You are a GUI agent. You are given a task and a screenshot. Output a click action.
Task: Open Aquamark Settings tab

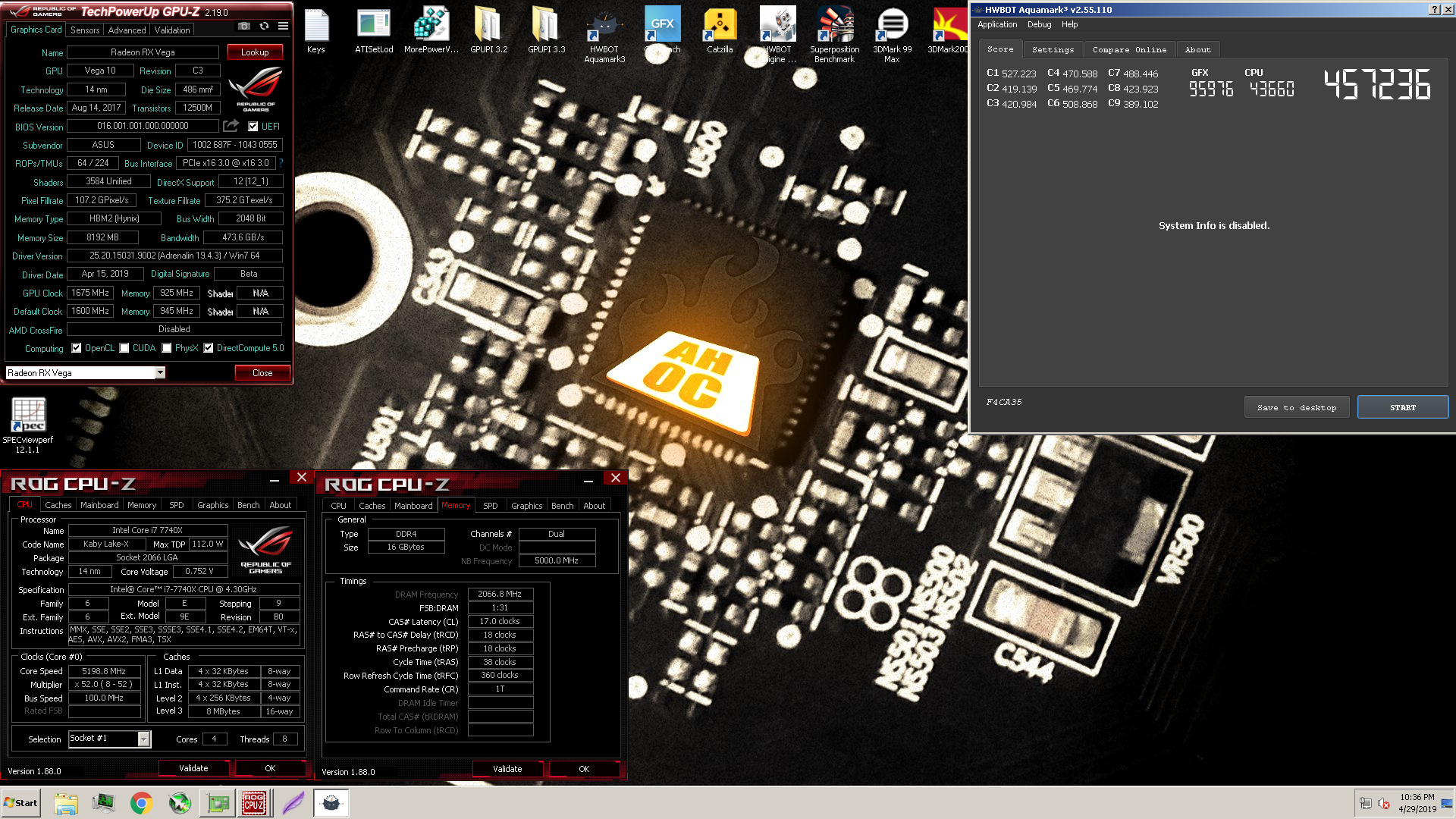click(1053, 49)
